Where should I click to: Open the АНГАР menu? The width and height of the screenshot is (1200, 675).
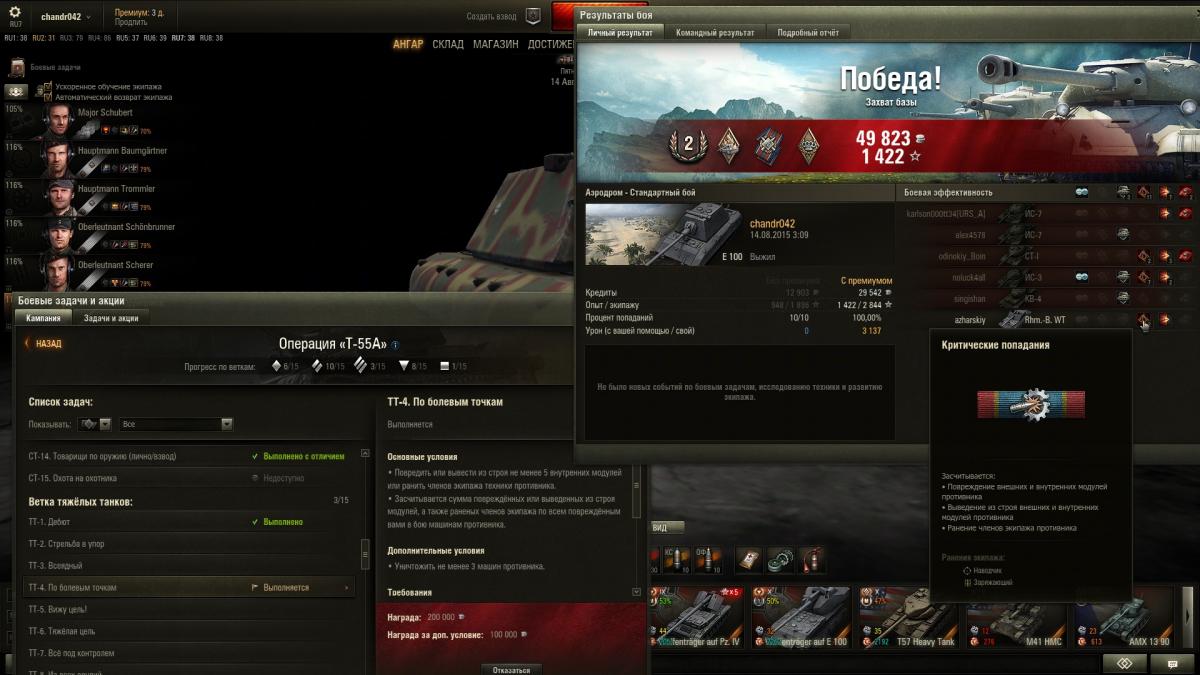[x=408, y=44]
